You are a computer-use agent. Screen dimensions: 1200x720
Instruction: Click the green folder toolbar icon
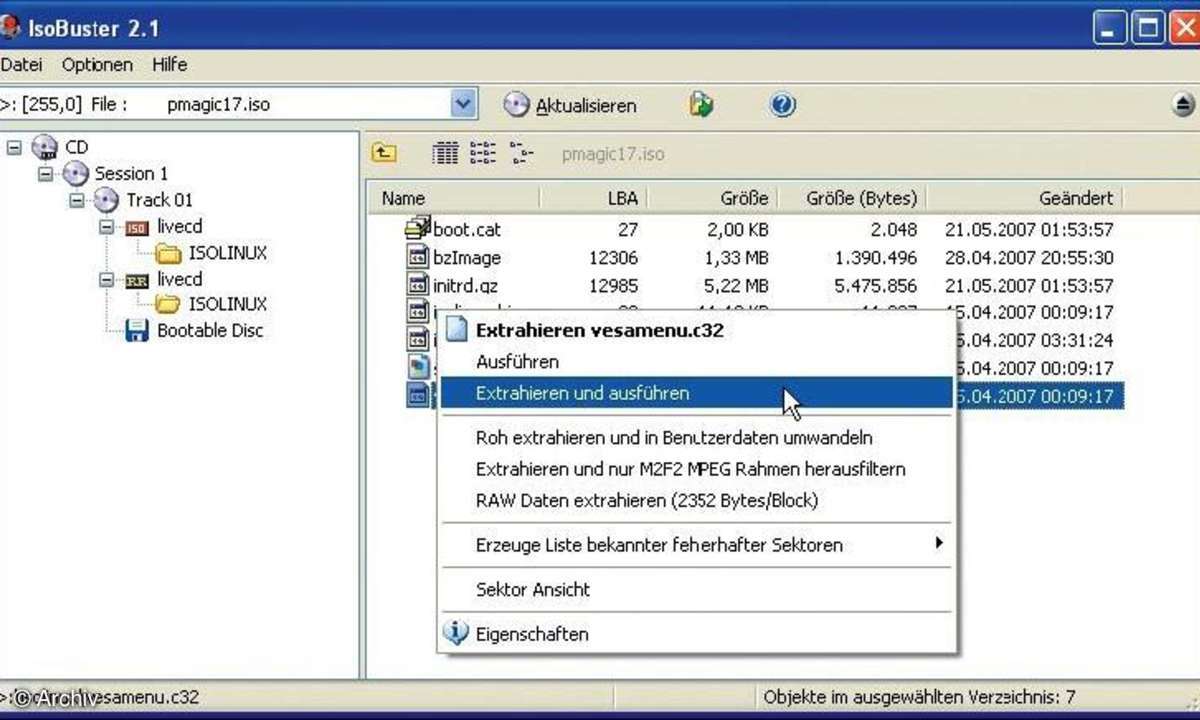coord(701,105)
